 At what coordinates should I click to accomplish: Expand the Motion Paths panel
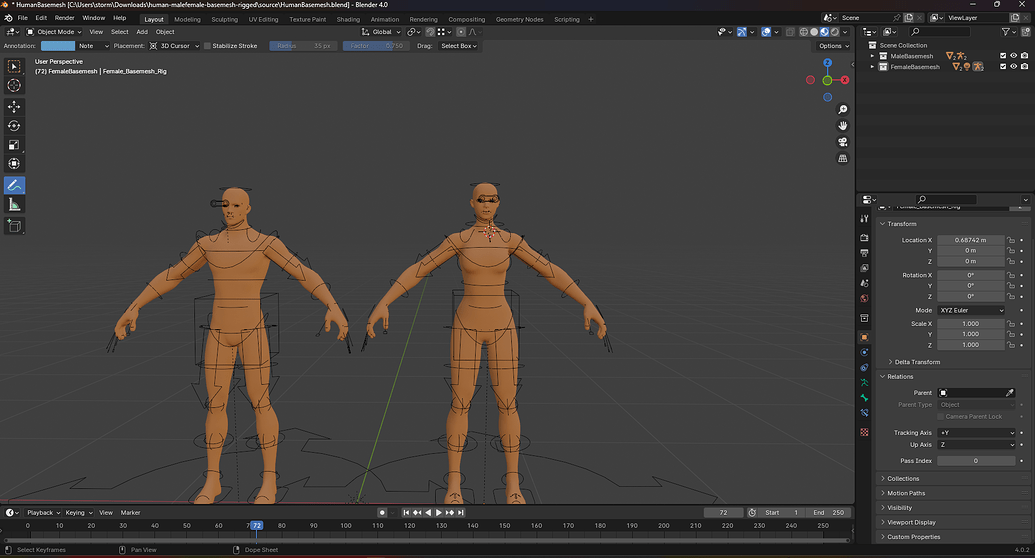tap(905, 493)
